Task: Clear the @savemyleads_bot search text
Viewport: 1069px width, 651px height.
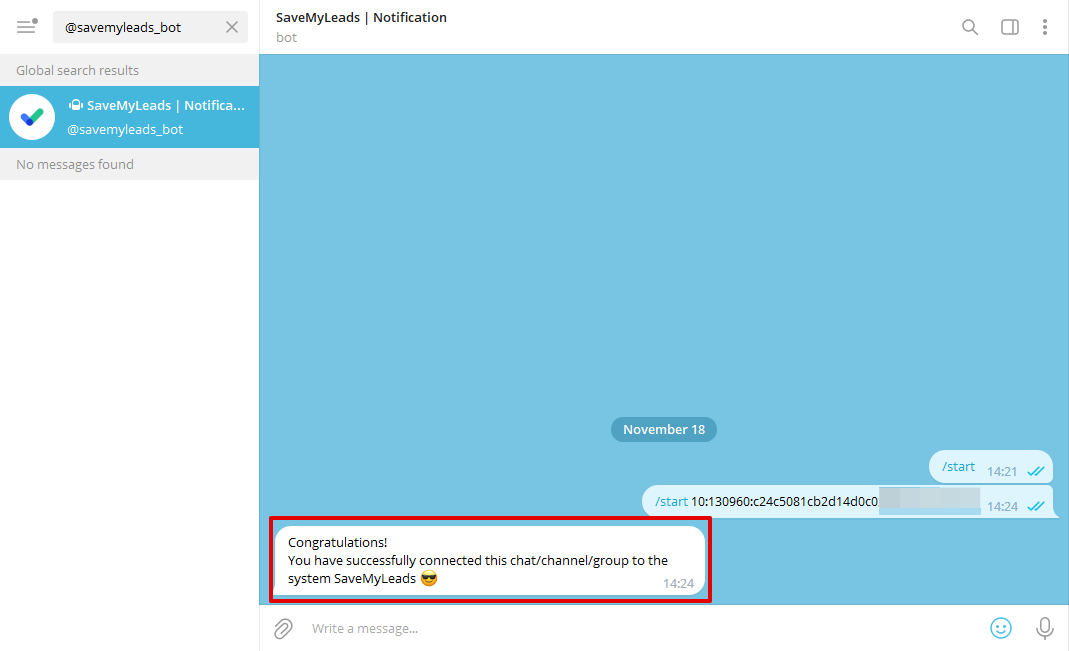Action: 232,27
